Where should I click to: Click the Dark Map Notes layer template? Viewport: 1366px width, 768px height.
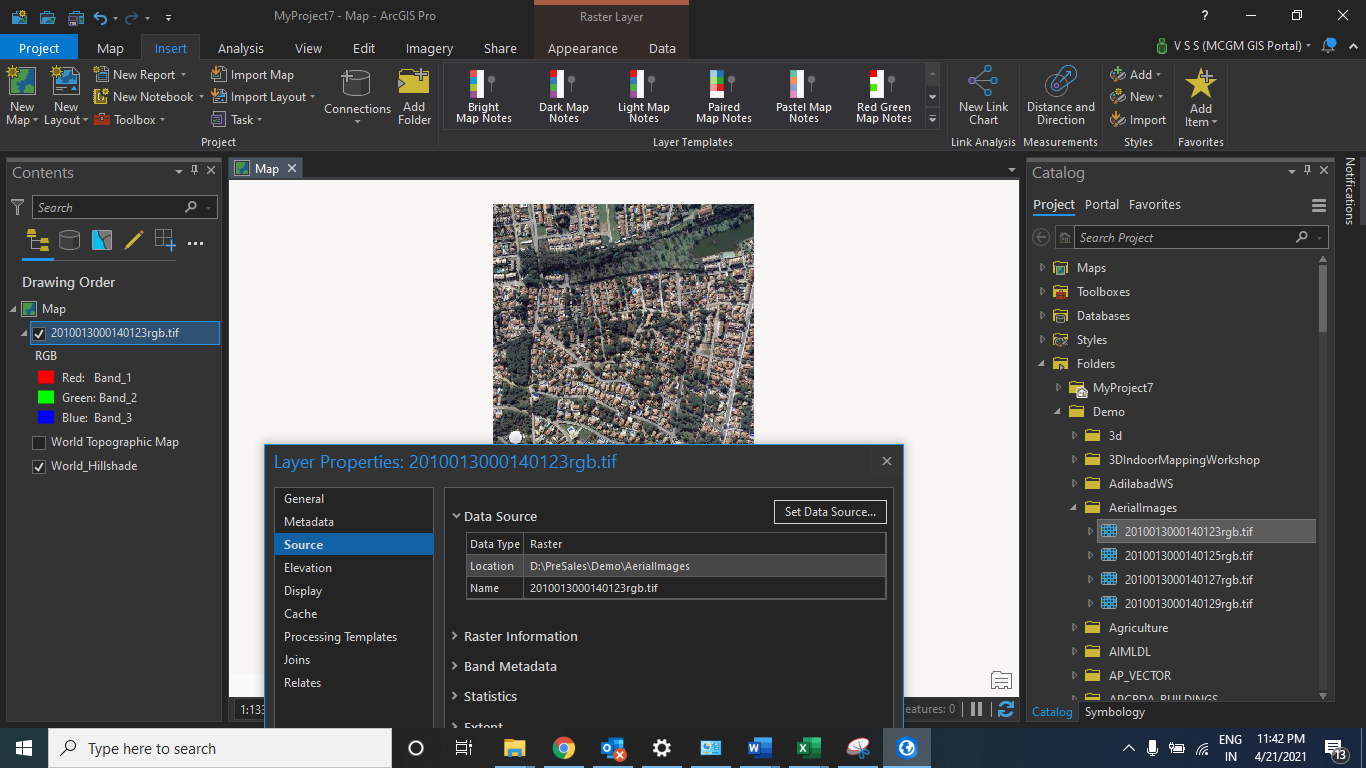click(562, 95)
